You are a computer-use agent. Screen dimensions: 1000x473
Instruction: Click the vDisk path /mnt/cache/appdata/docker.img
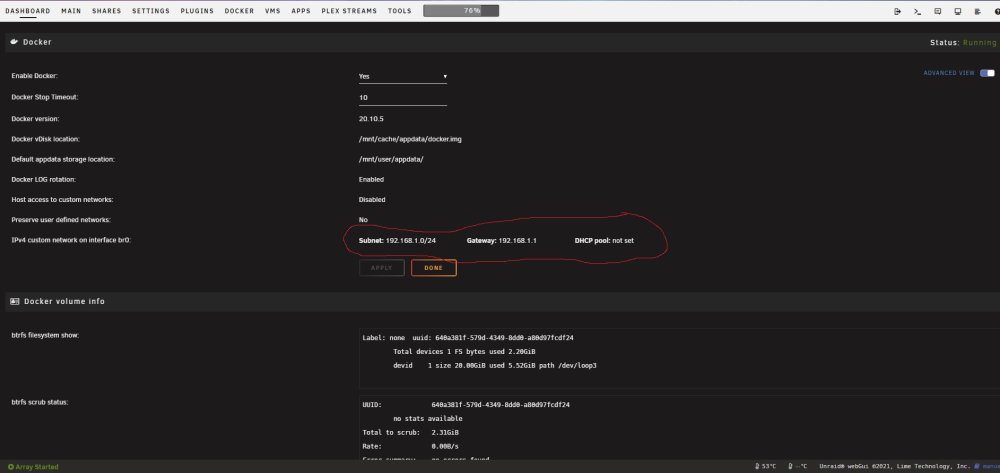click(410, 139)
